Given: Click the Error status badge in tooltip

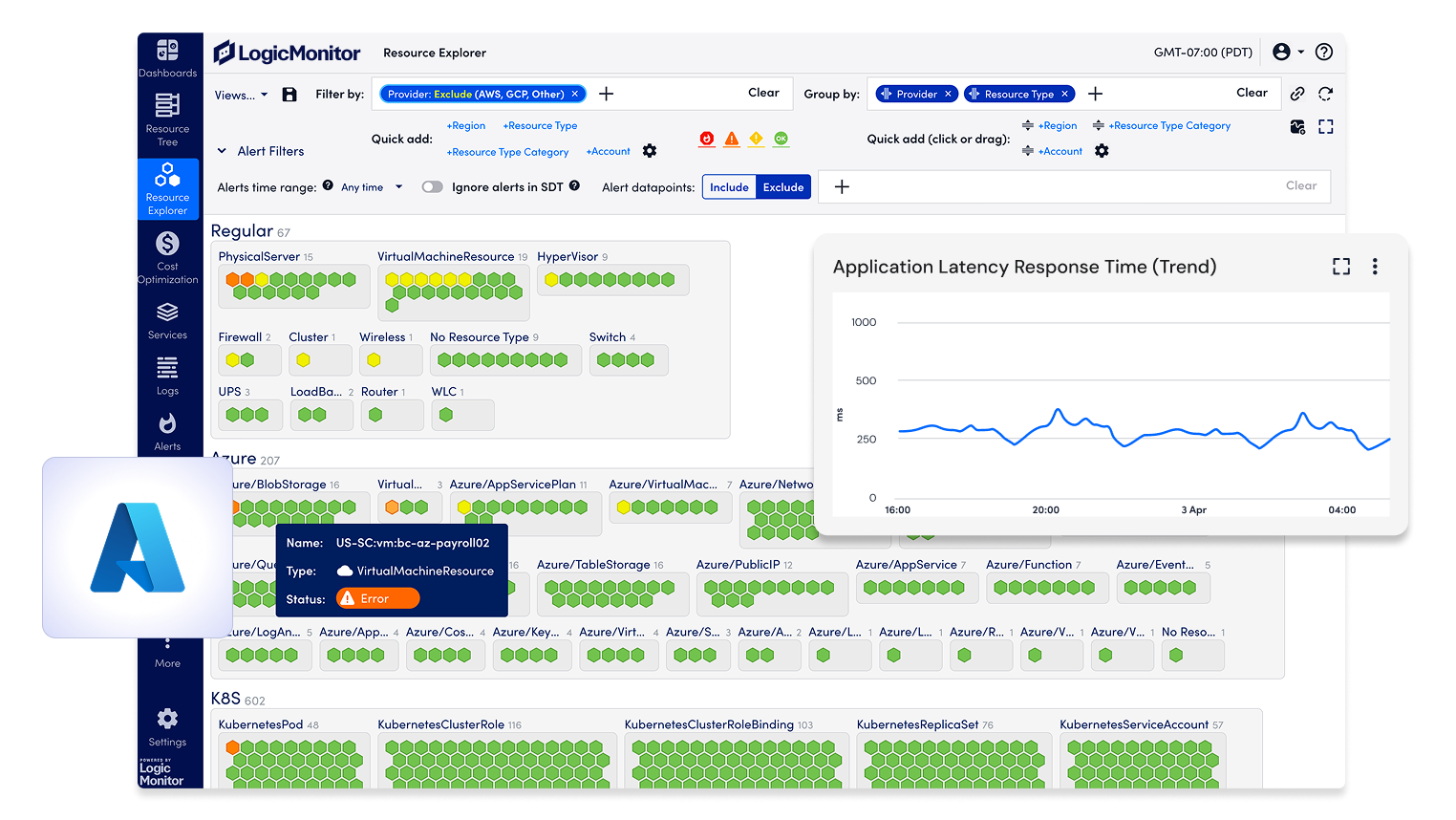Looking at the screenshot, I should [377, 598].
